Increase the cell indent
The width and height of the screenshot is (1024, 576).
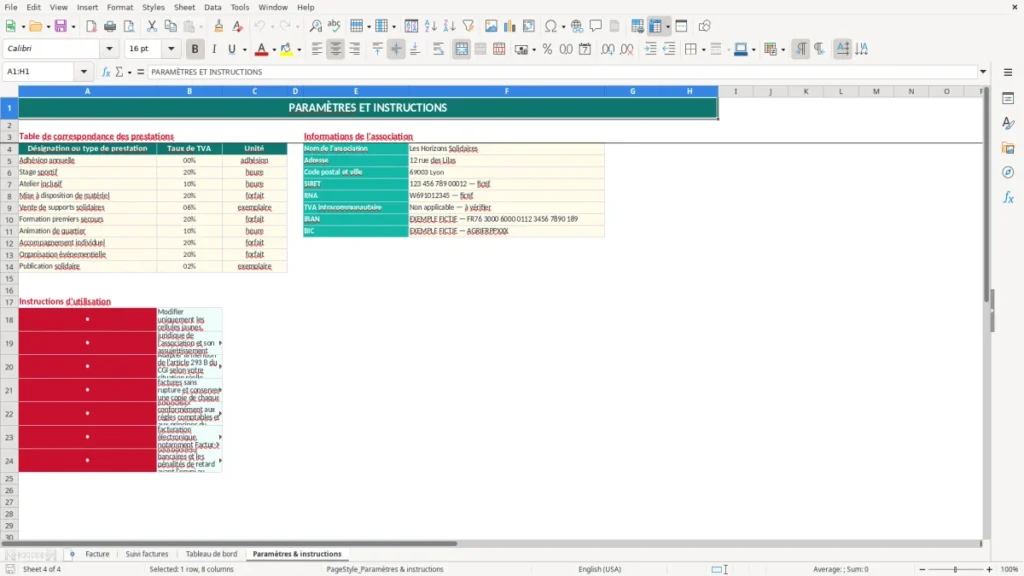(x=650, y=49)
